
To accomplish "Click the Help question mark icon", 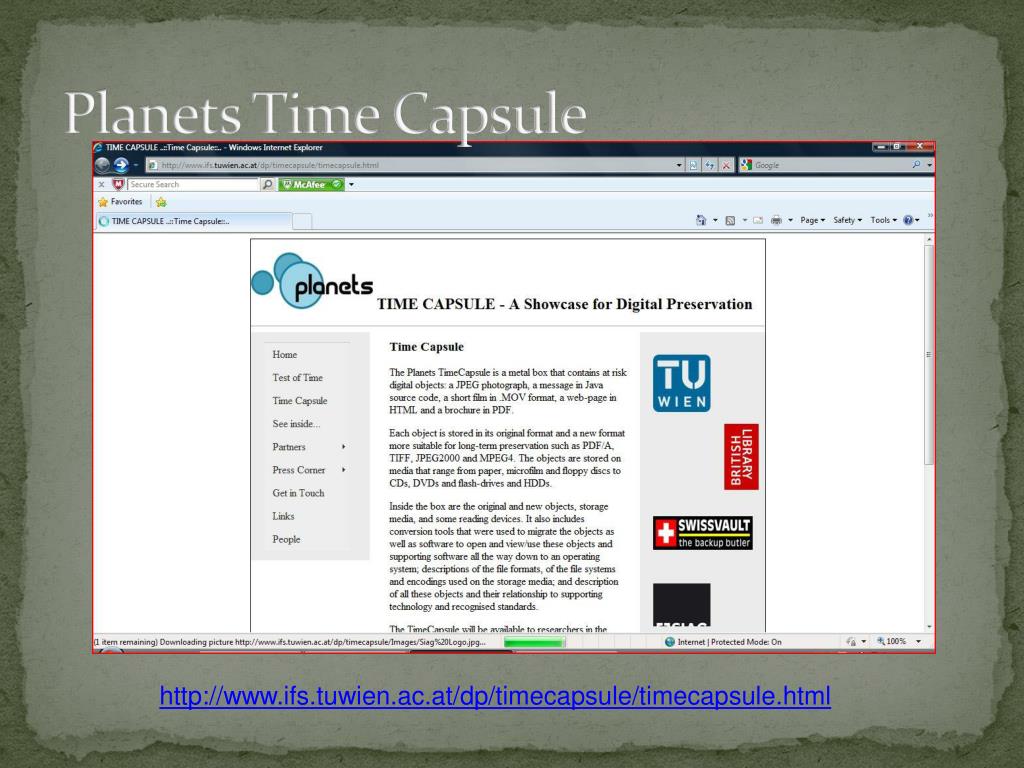I will coord(908,220).
